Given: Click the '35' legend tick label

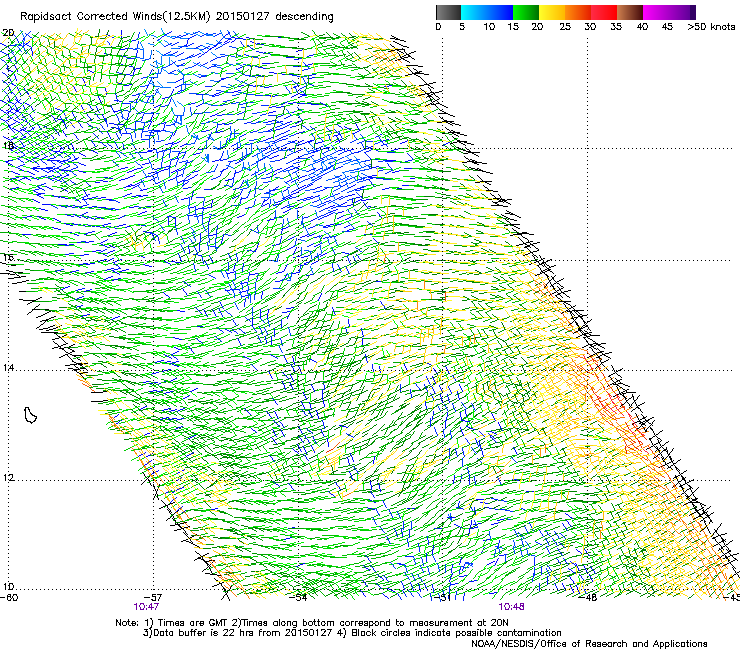Looking at the screenshot, I should tap(616, 27).
